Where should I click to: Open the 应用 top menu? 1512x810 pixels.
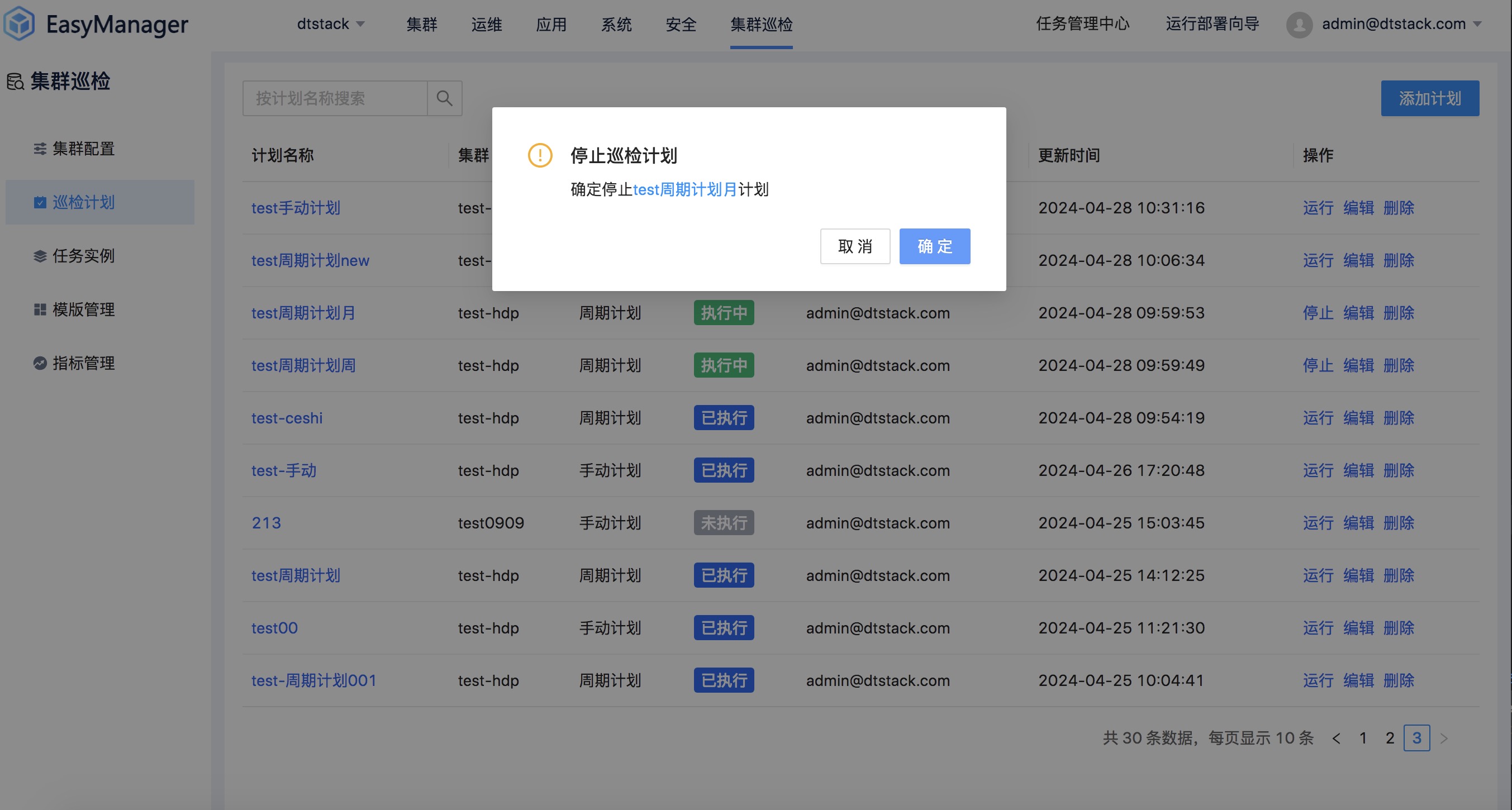click(x=551, y=24)
